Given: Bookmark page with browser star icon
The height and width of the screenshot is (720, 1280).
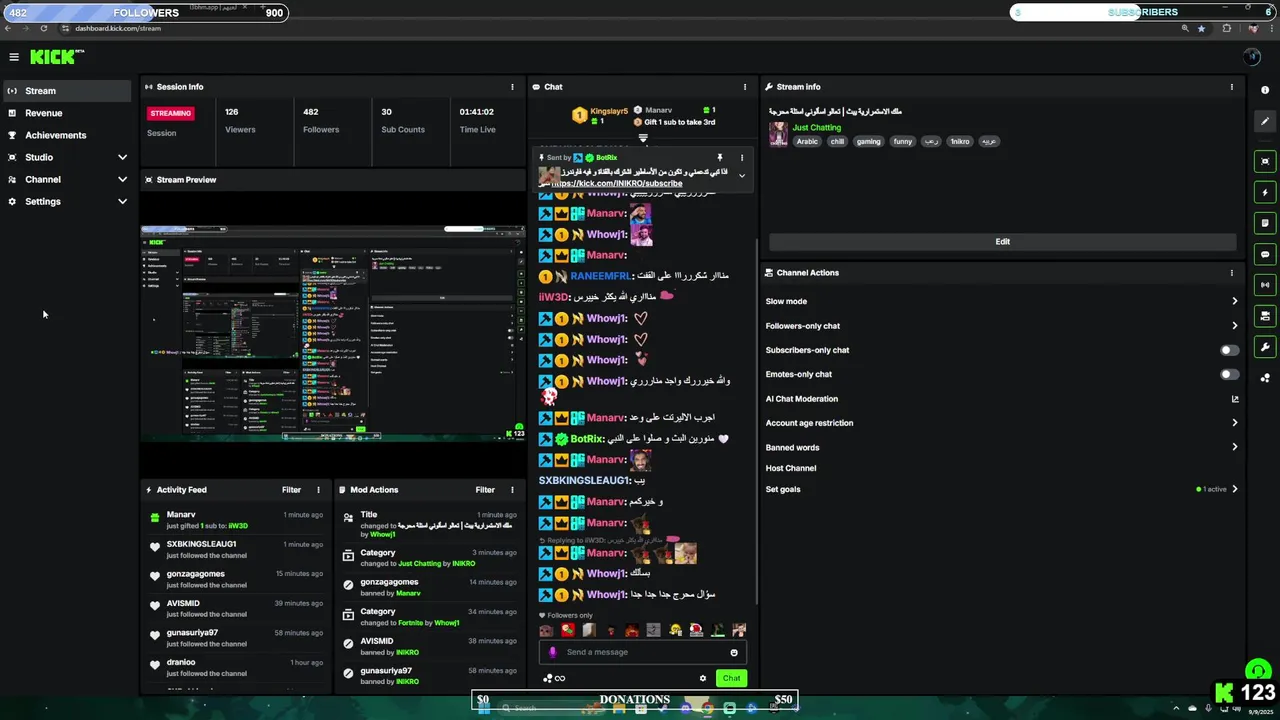Looking at the screenshot, I should click(x=1202, y=28).
